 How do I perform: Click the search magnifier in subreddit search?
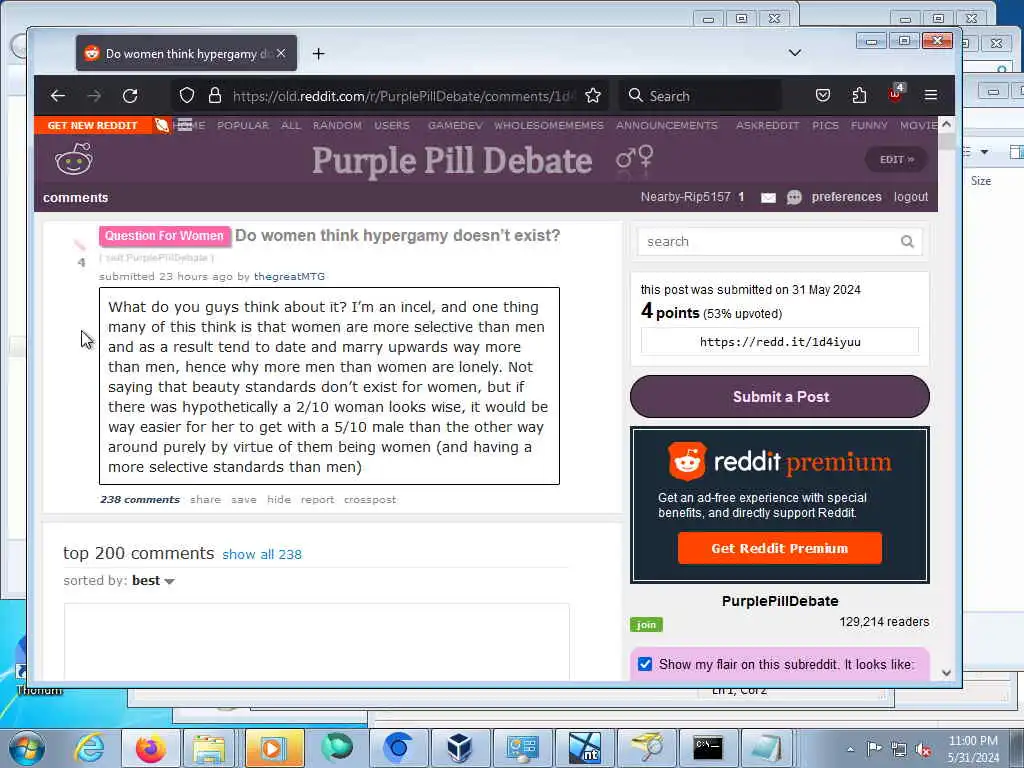pos(907,242)
